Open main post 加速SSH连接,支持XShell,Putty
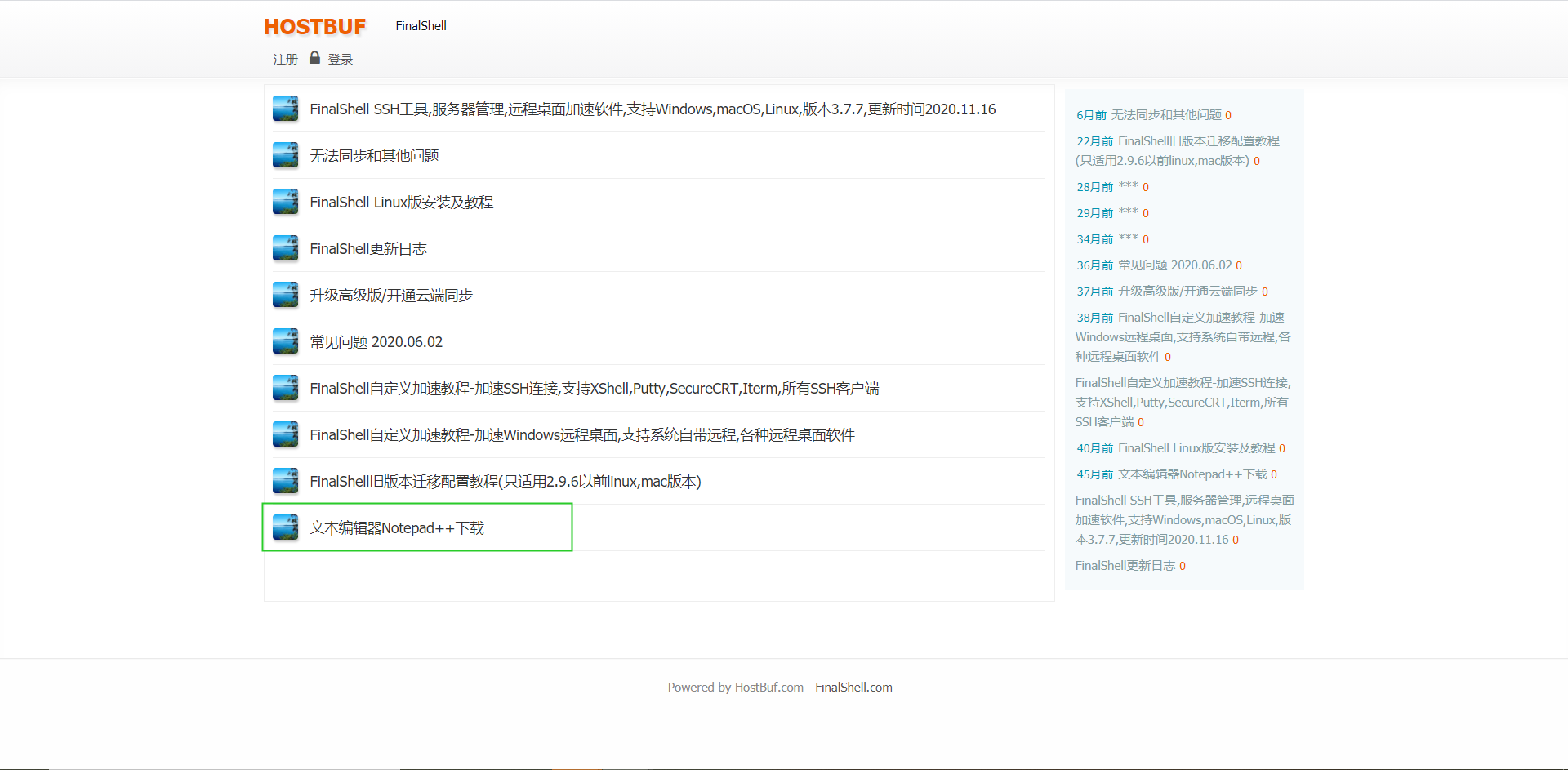Image resolution: width=1568 pixels, height=770 pixels. [x=595, y=389]
